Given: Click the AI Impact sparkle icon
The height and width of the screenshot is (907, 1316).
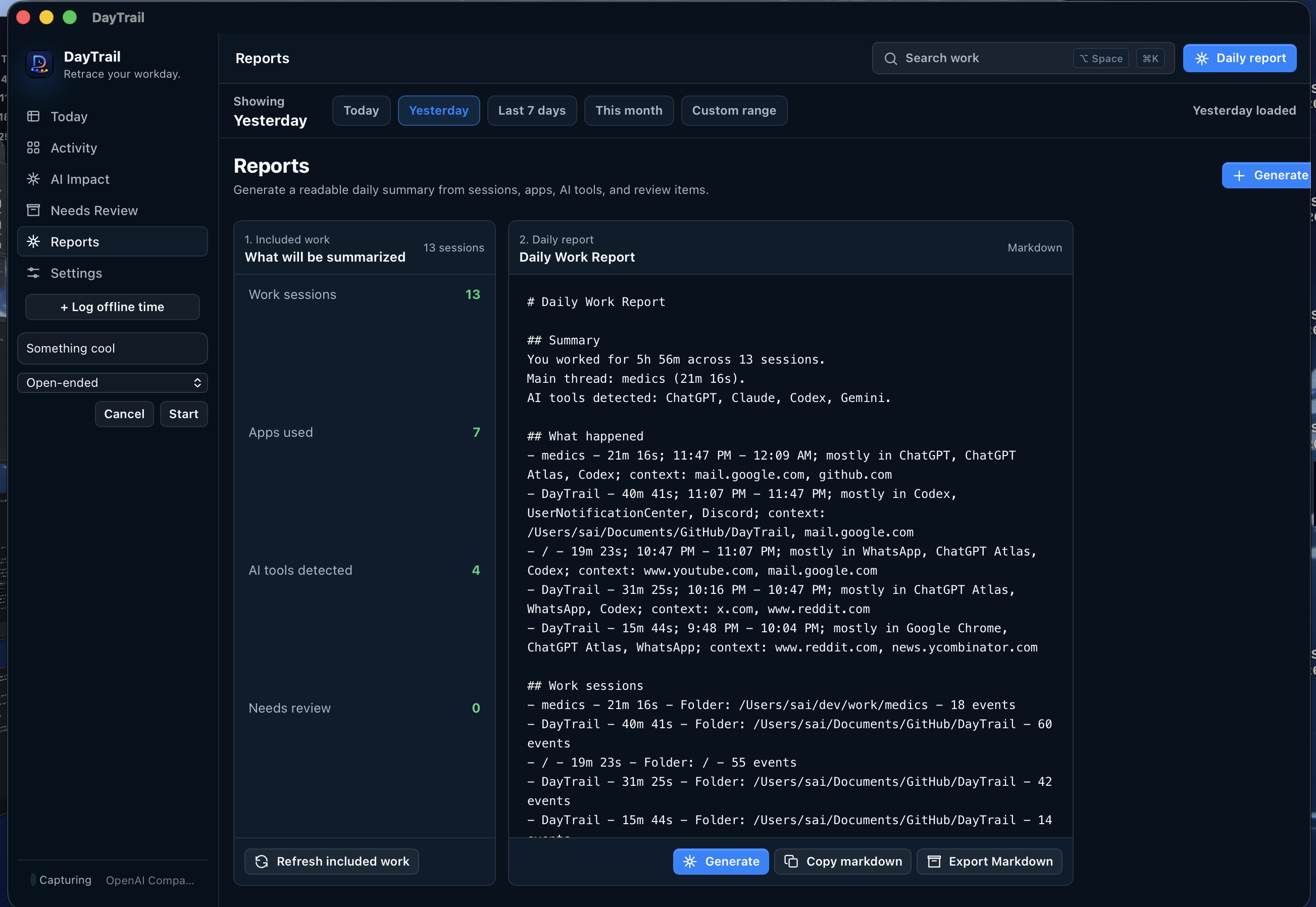Looking at the screenshot, I should 33,179.
